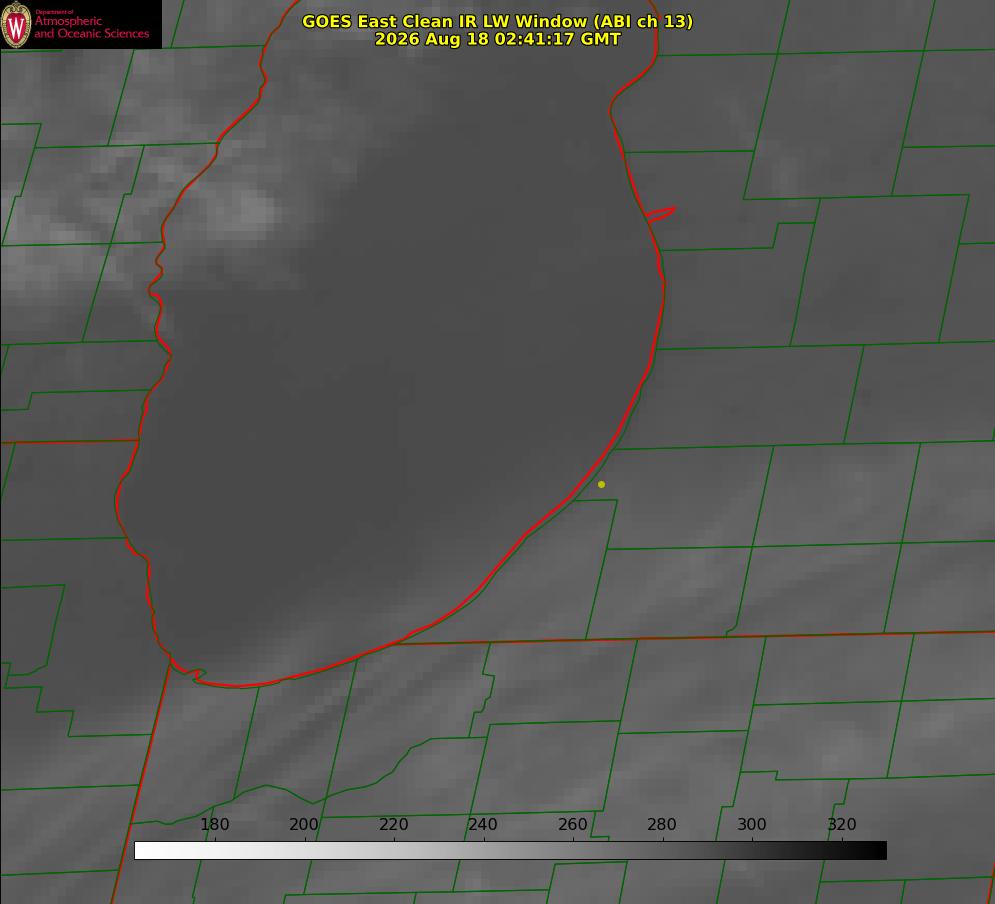Click the 220 value on colorbar
The image size is (995, 904).
pos(393,824)
